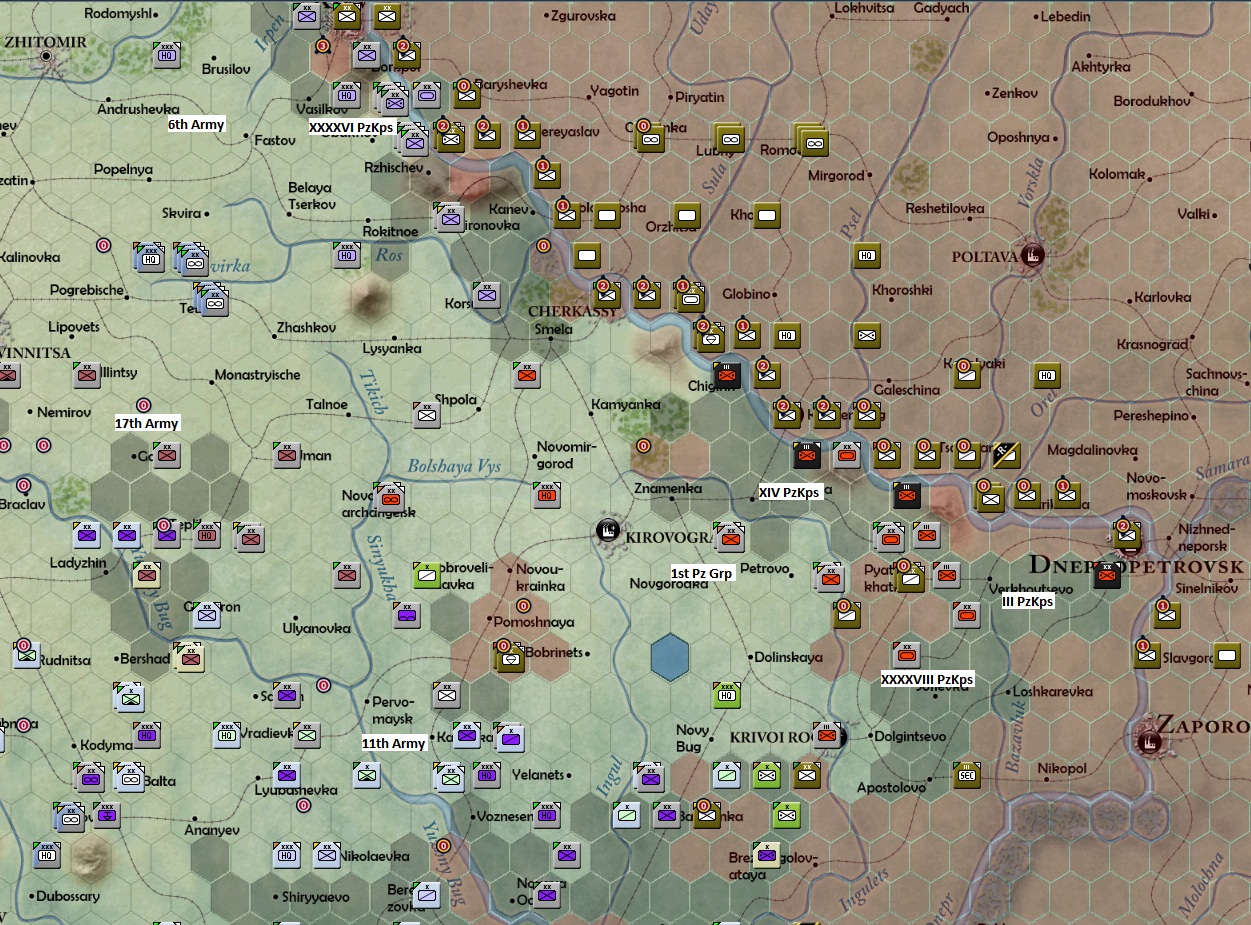The image size is (1251, 925).
Task: Click the '11th Army' label
Action: pyautogui.click(x=394, y=744)
